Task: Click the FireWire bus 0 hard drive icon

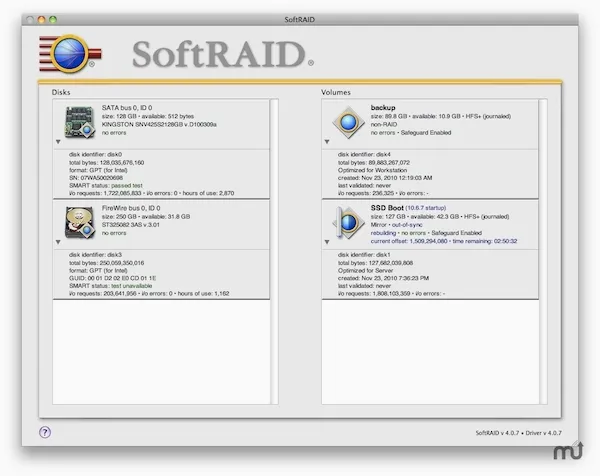Action: tap(80, 222)
